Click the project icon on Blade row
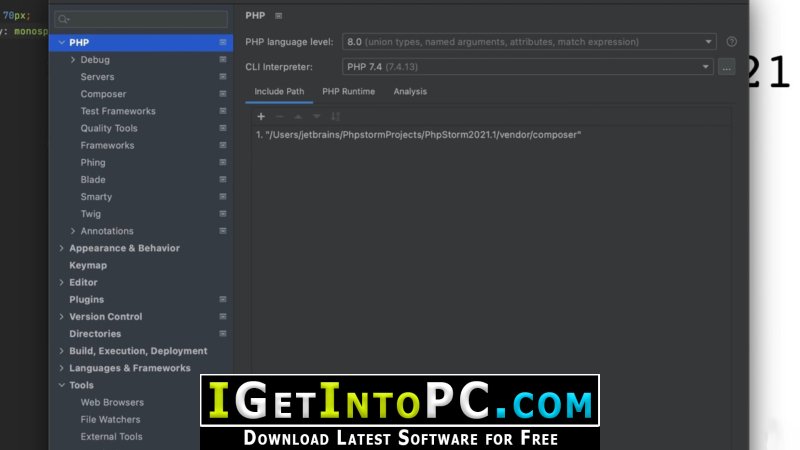This screenshot has width=800, height=450. pos(223,180)
